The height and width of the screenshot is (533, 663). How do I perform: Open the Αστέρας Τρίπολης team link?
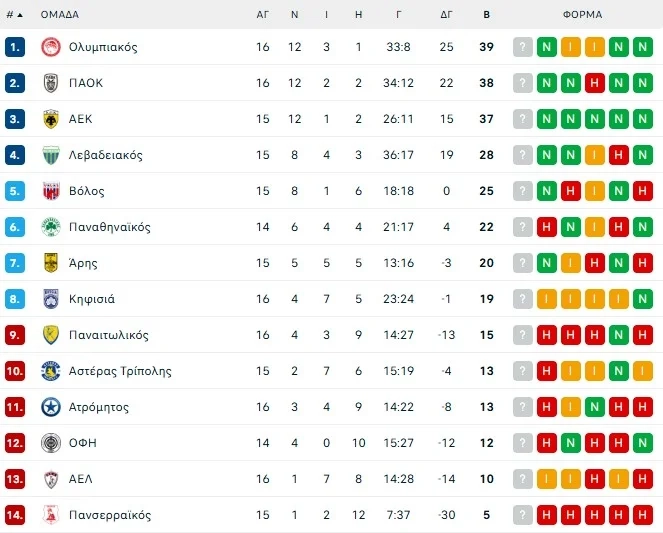[x=120, y=371]
